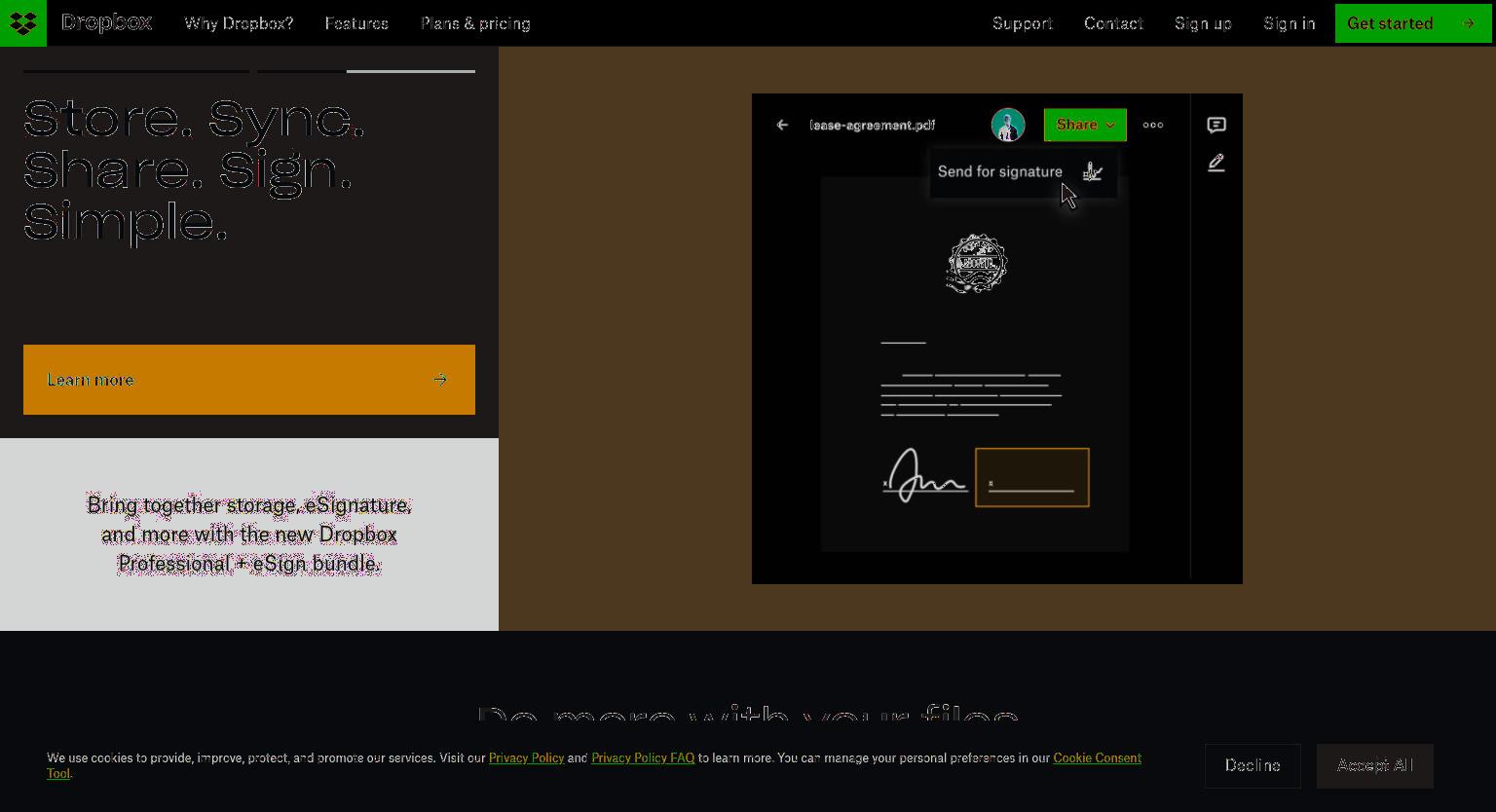1496x812 pixels.
Task: Open the Why Dropbox? menu
Action: (x=239, y=23)
